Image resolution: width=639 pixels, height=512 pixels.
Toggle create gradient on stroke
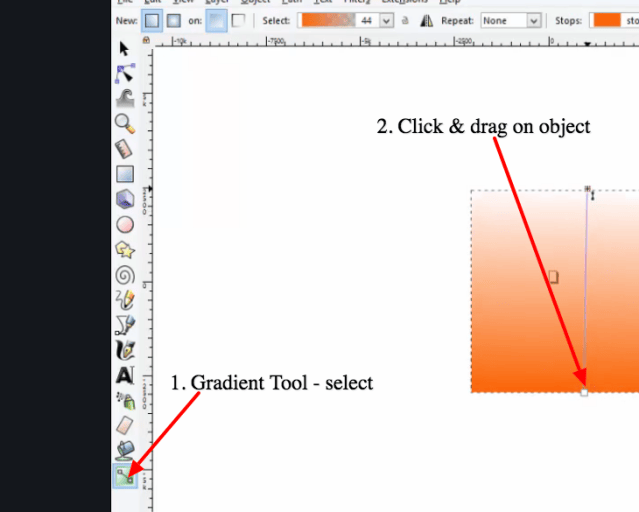click(238, 21)
